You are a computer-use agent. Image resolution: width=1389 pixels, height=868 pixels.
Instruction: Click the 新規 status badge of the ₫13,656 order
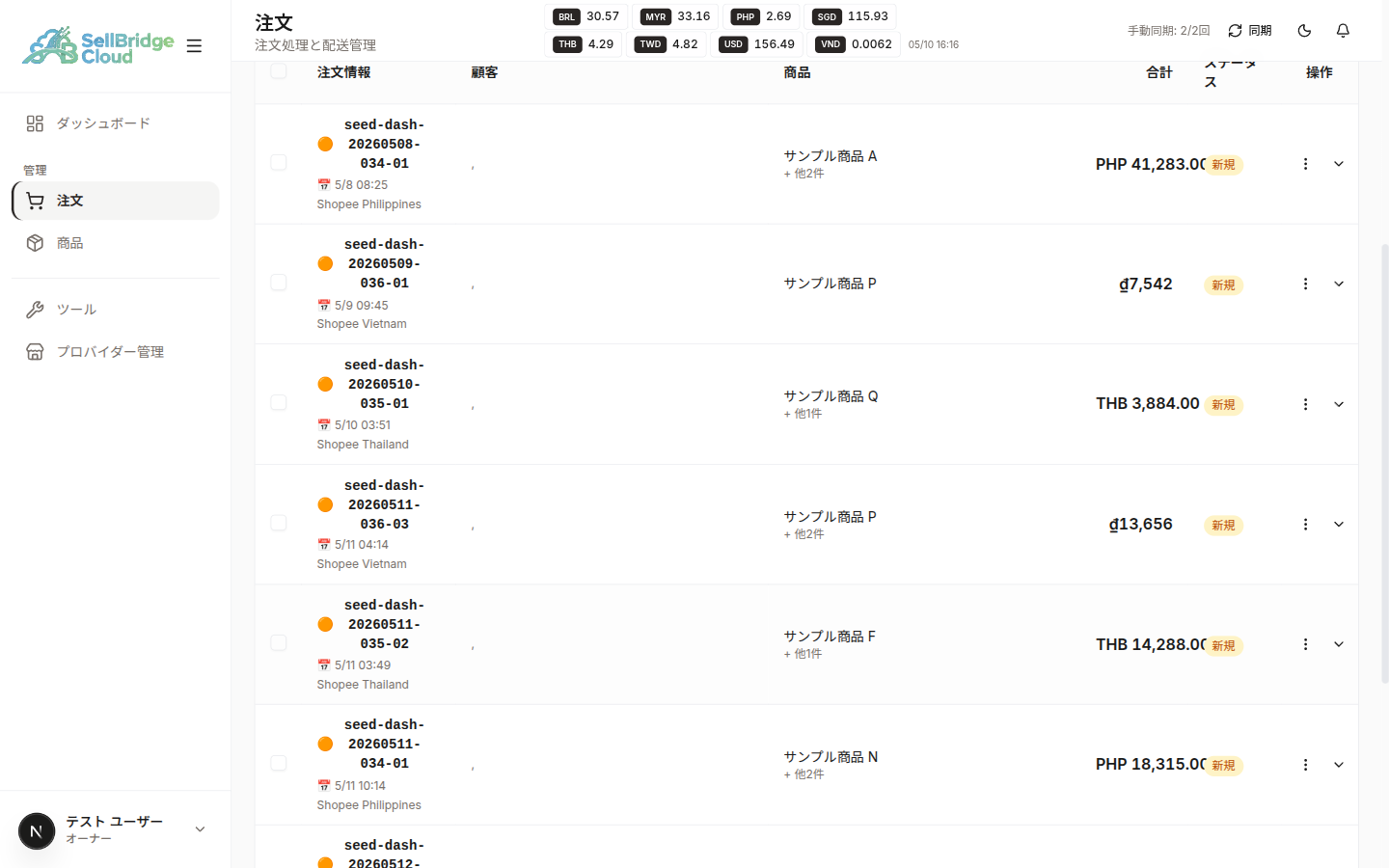[x=1223, y=526]
